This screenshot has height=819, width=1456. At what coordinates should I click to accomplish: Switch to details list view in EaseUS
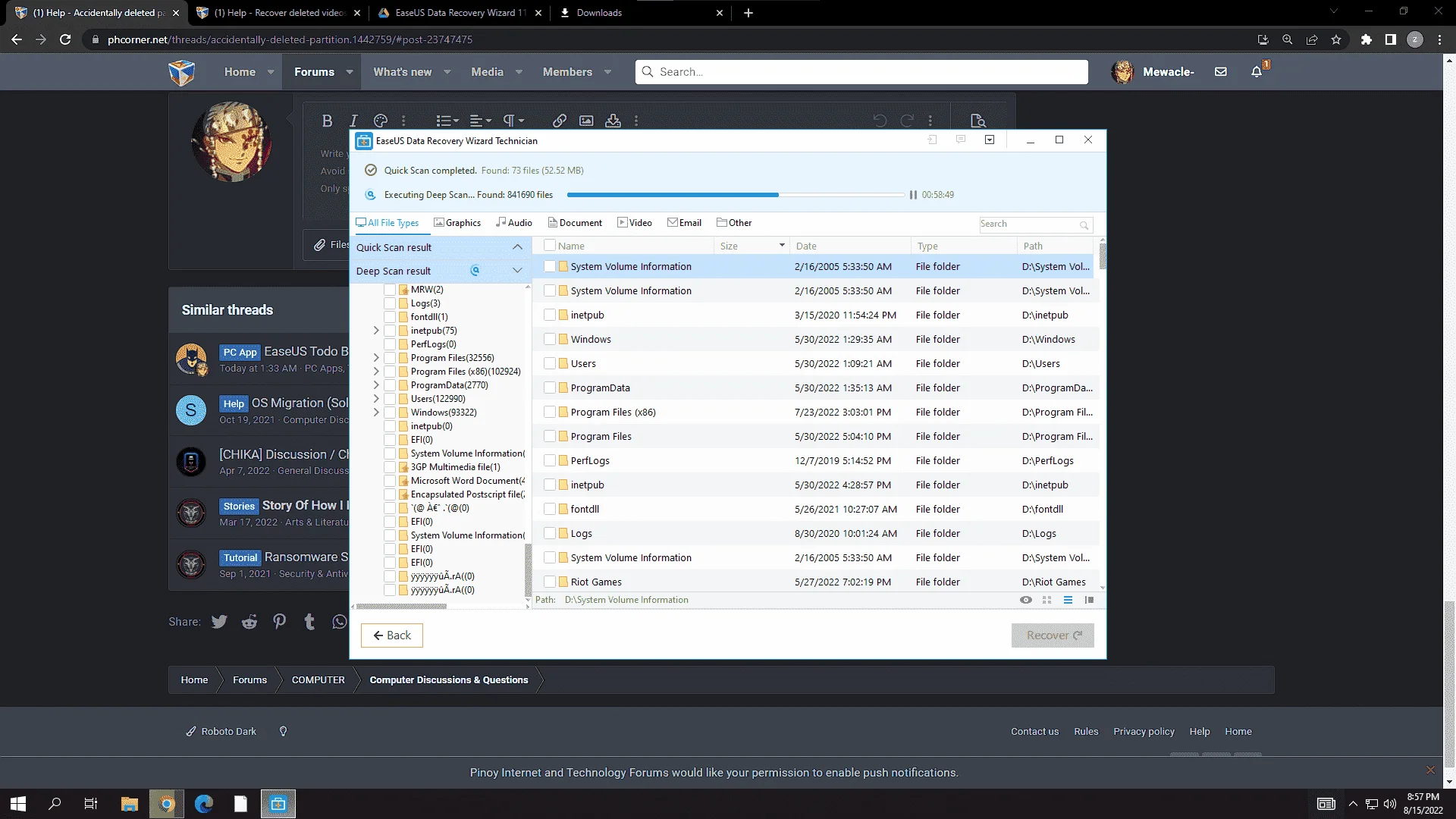[x=1068, y=600]
